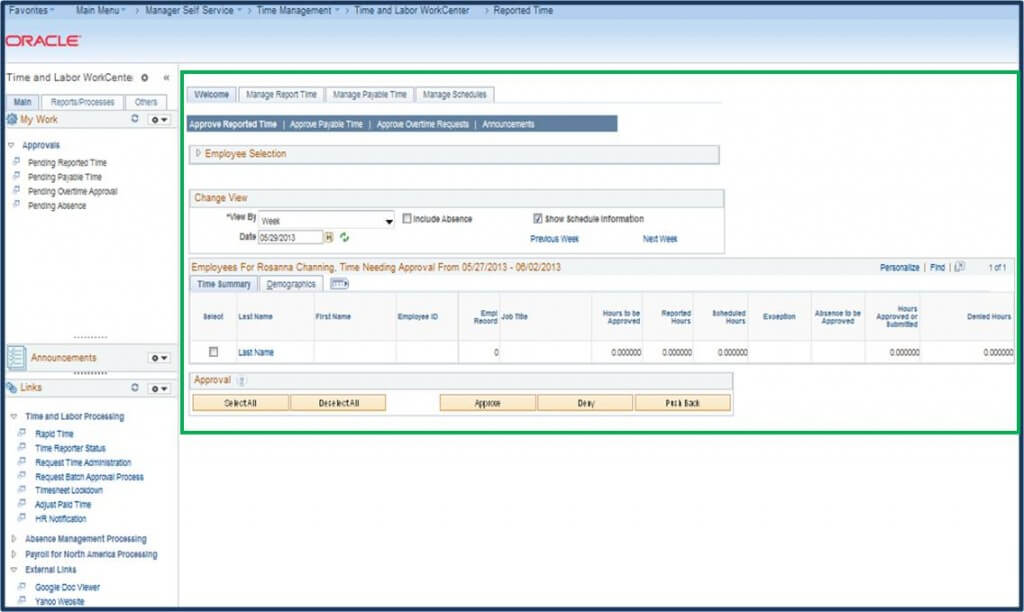Open the HR Notification link
This screenshot has height=612, width=1024.
pyautogui.click(x=60, y=519)
